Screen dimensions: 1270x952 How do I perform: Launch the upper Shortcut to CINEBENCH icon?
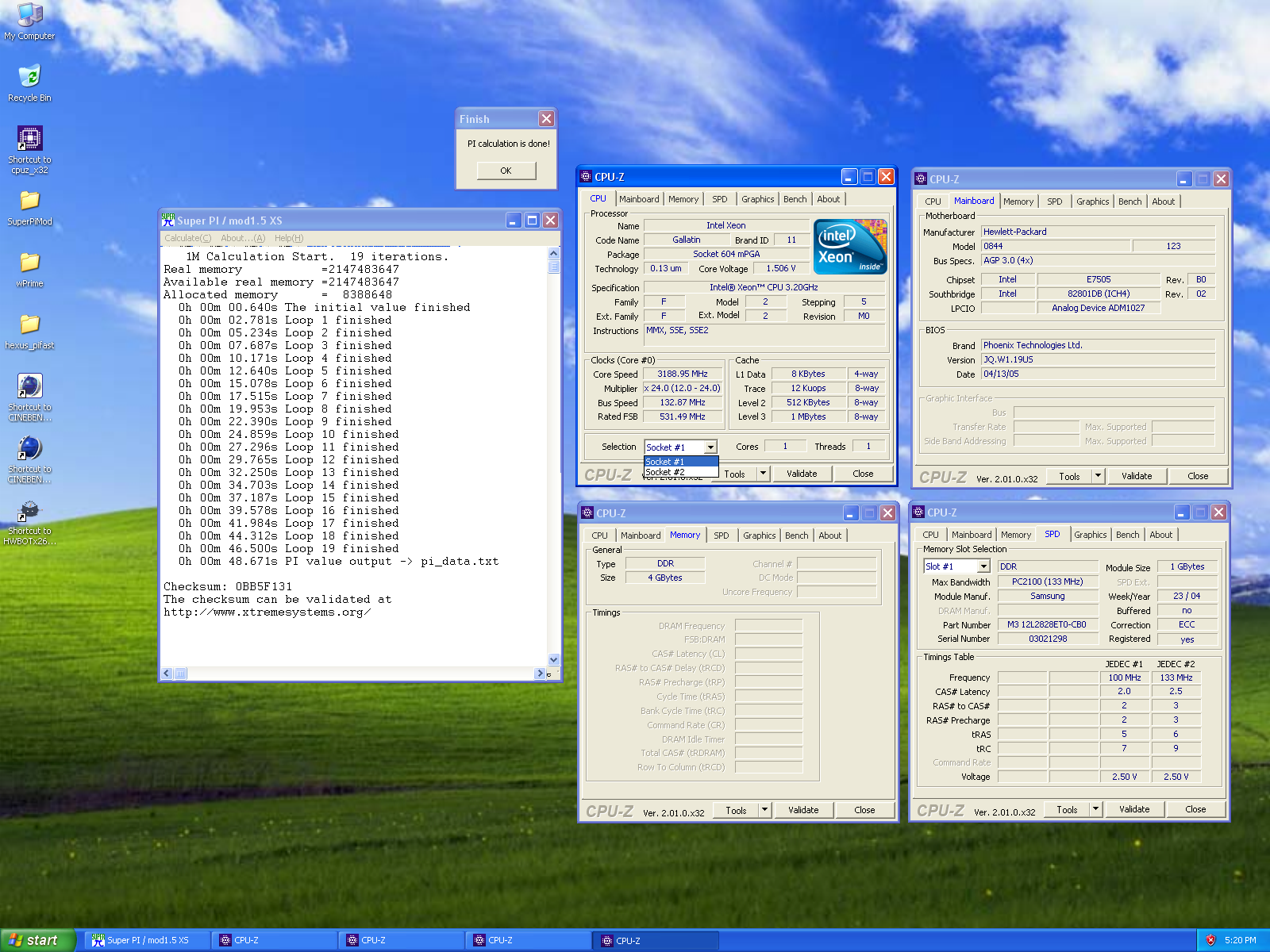(x=29, y=386)
